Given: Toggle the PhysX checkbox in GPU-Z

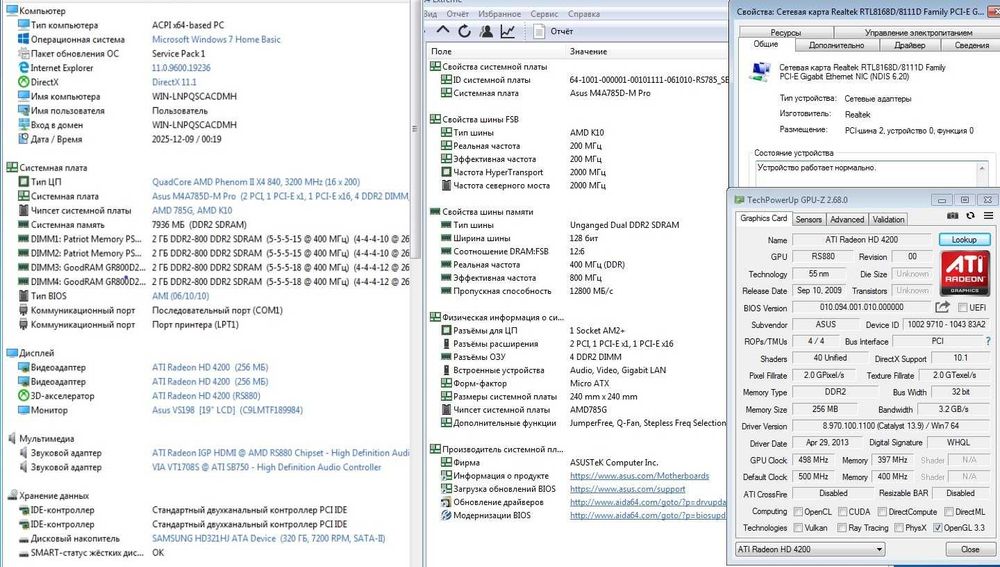Looking at the screenshot, I should click(x=899, y=528).
